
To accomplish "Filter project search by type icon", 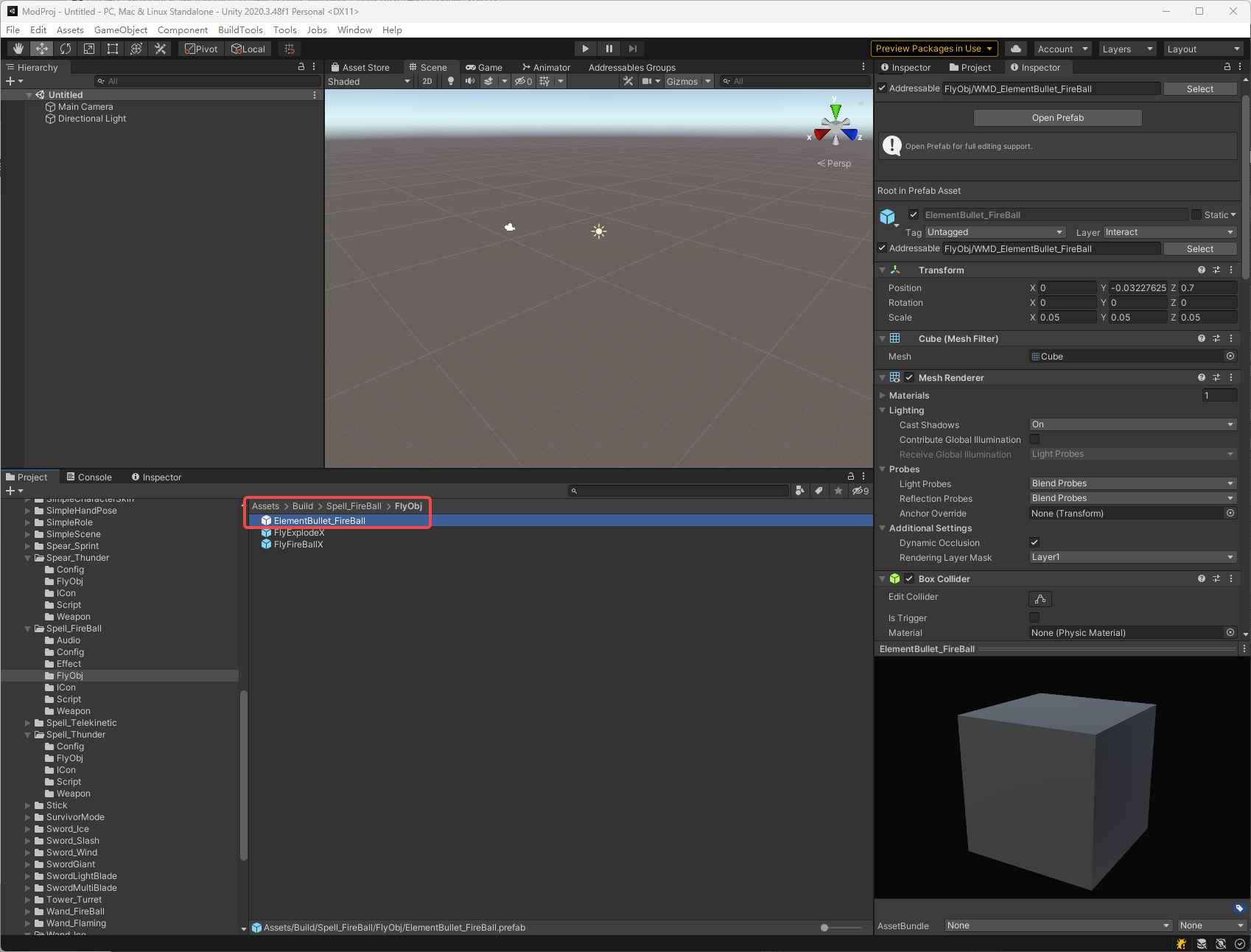I will click(x=800, y=491).
